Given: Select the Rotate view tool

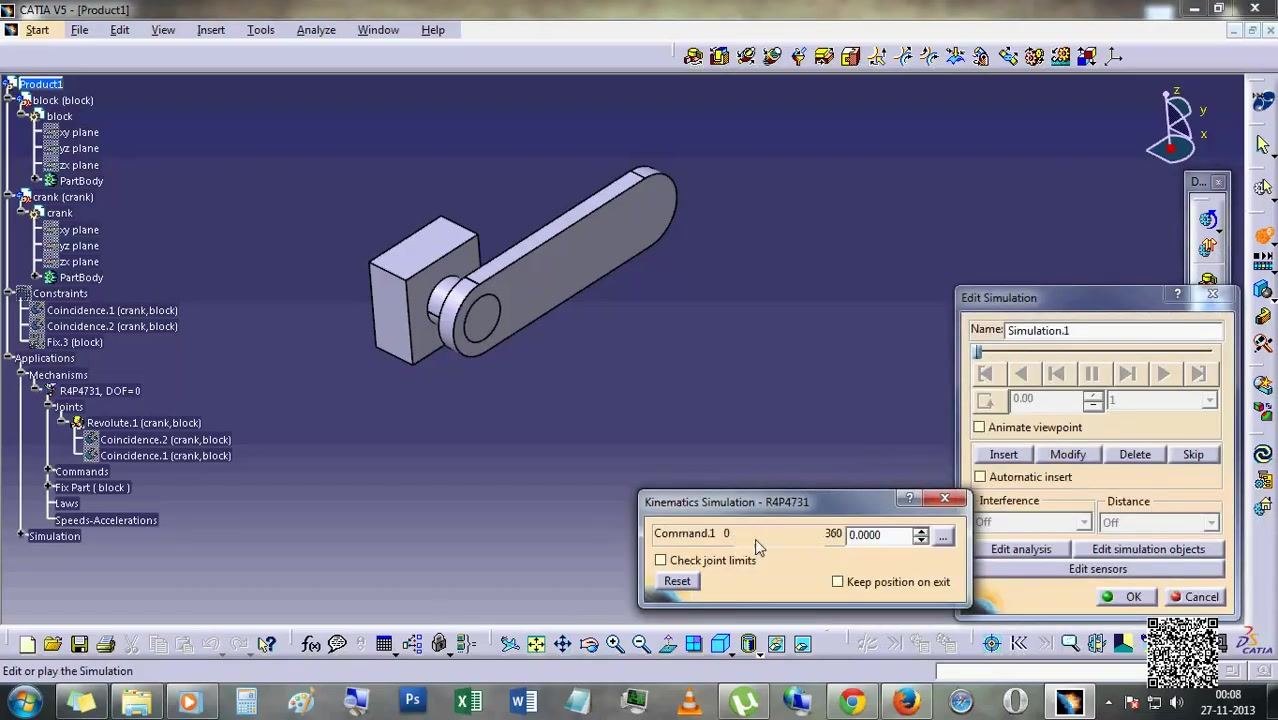Looking at the screenshot, I should click(x=588, y=644).
